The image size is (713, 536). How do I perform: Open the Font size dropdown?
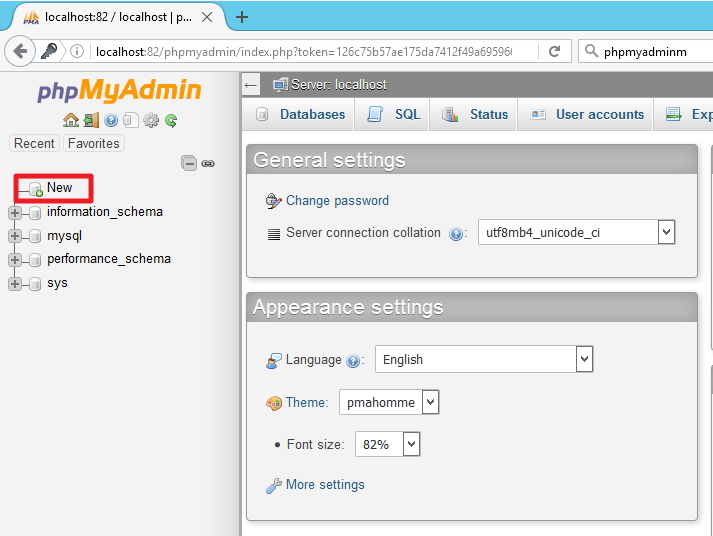tap(387, 444)
